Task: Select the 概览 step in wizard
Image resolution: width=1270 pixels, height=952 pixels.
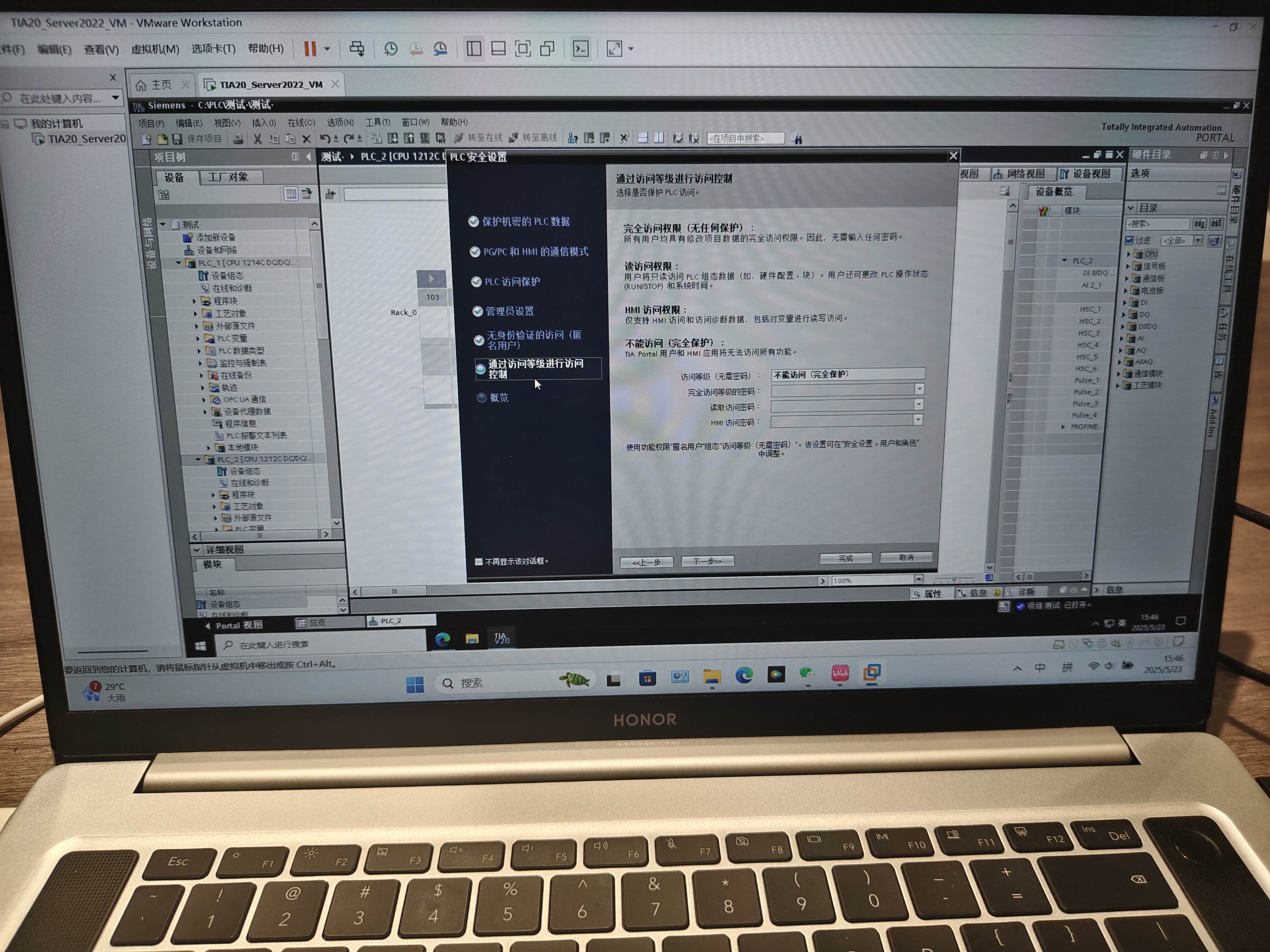Action: [498, 397]
